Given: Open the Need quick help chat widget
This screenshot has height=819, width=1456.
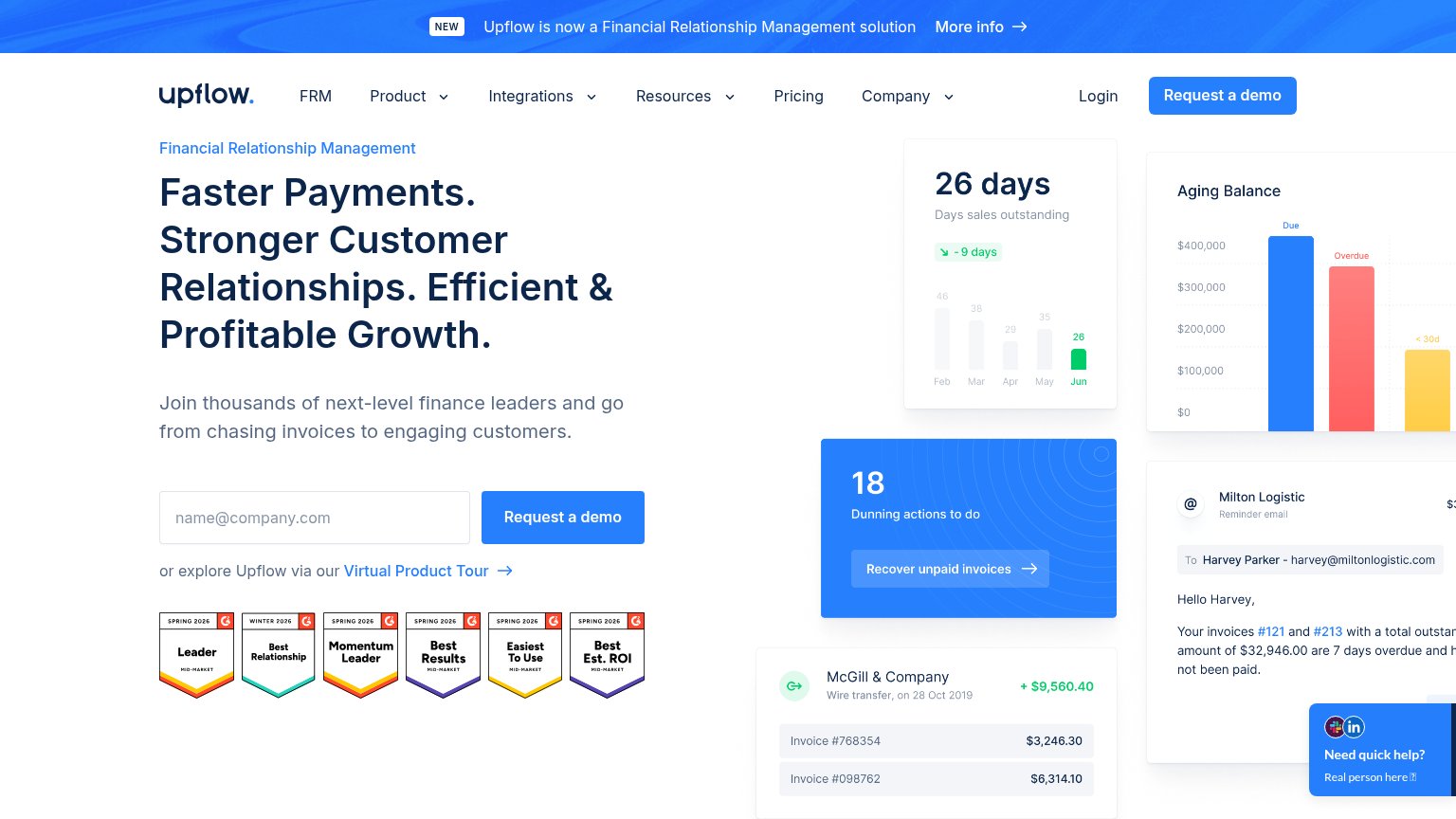Looking at the screenshot, I should [1382, 750].
